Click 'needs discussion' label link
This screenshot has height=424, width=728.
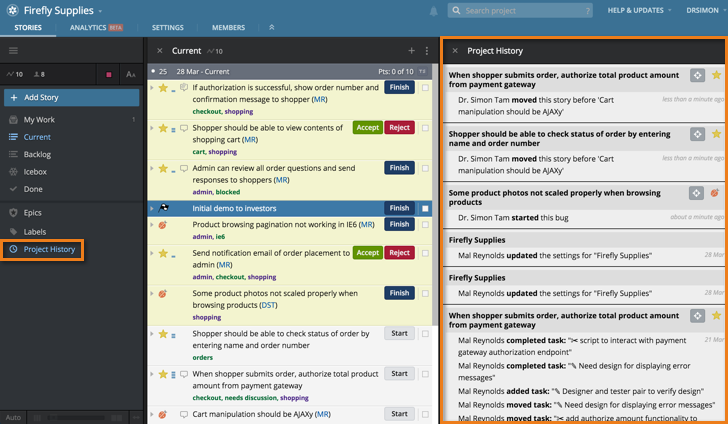pyautogui.click(x=251, y=398)
